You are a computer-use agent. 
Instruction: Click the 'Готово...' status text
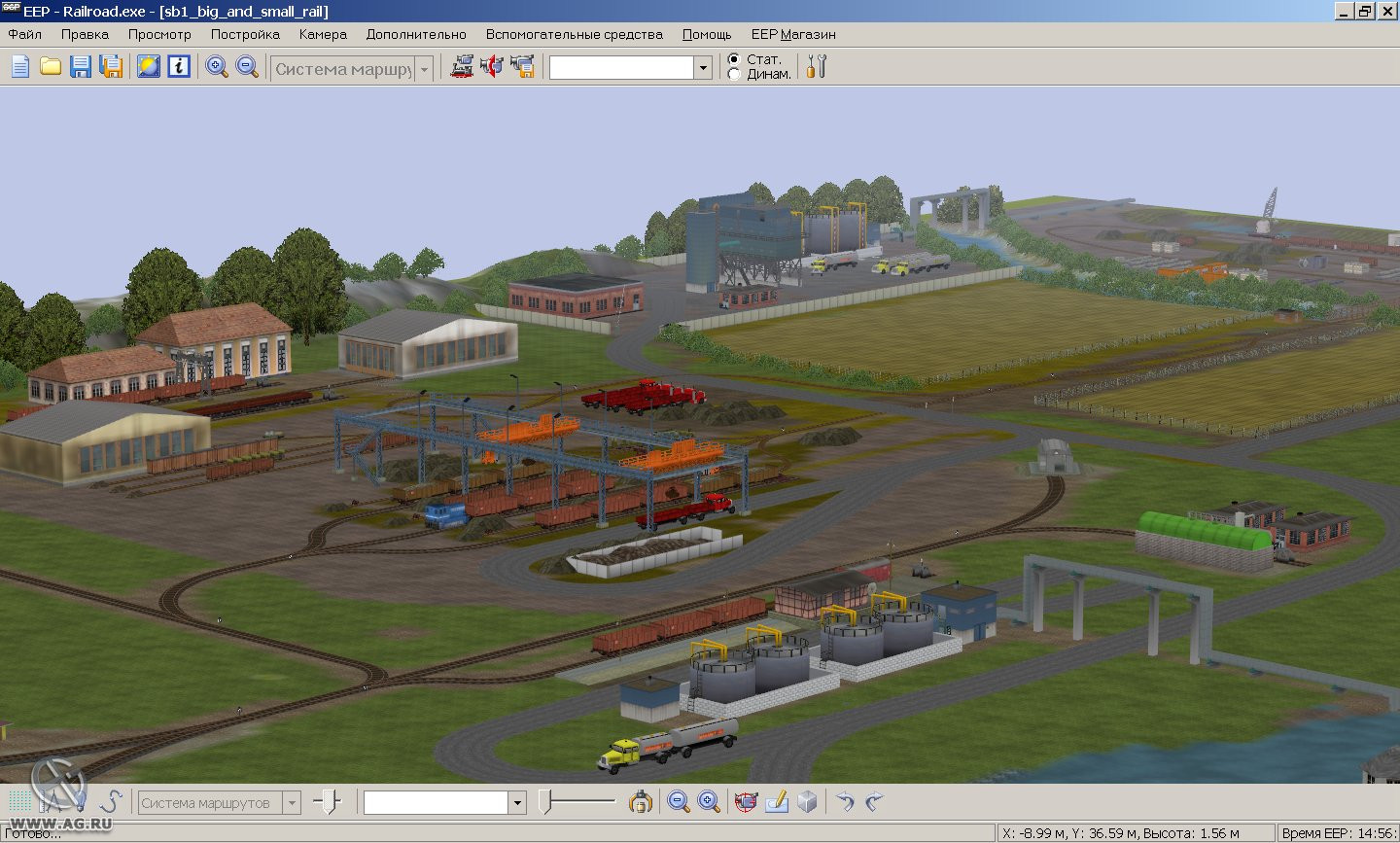pyautogui.click(x=35, y=834)
